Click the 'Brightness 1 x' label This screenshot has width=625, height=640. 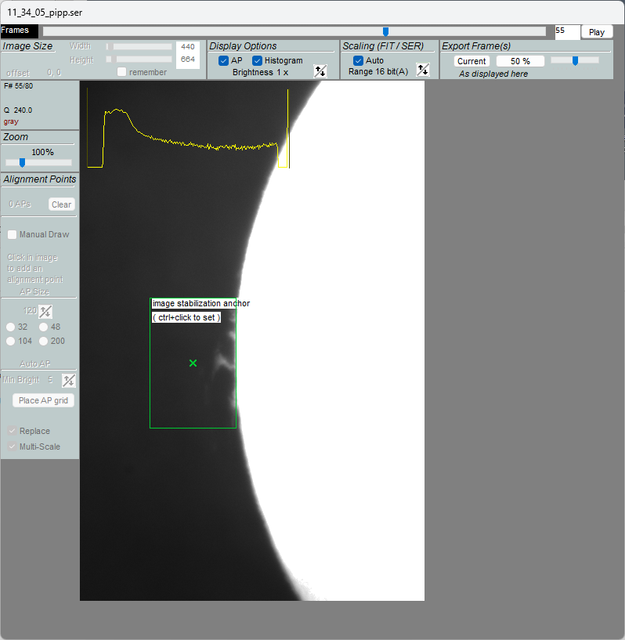(x=260, y=72)
